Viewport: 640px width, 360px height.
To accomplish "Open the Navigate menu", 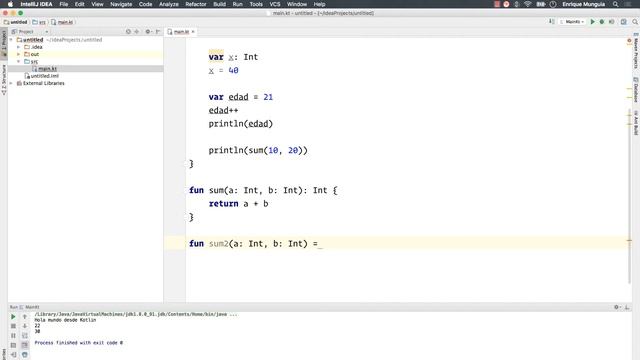I will 121,4.
